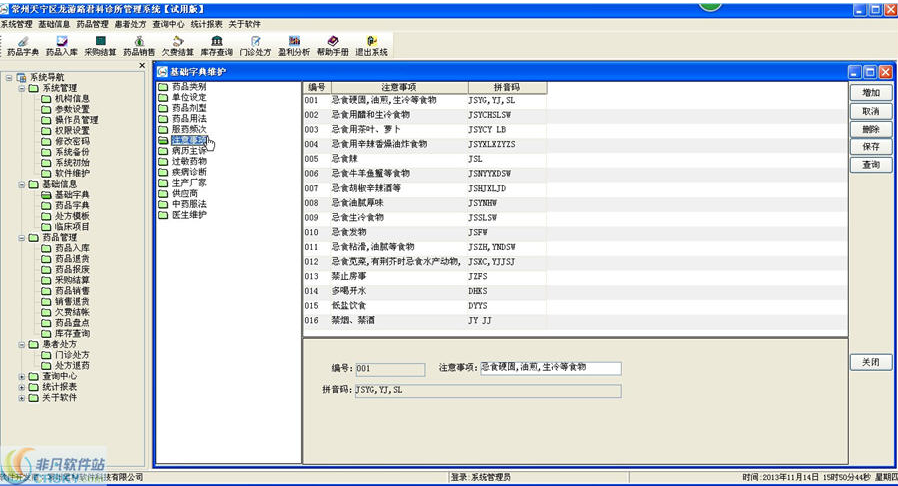Collapse the 系统导航 root node
This screenshot has width=898, height=486.
(x=9, y=77)
